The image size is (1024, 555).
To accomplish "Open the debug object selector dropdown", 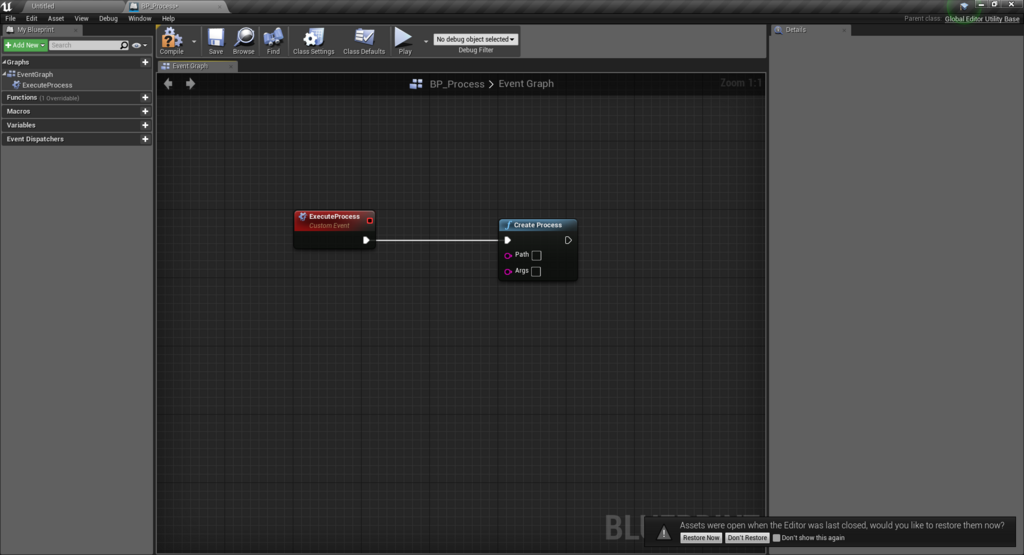I will pos(475,39).
